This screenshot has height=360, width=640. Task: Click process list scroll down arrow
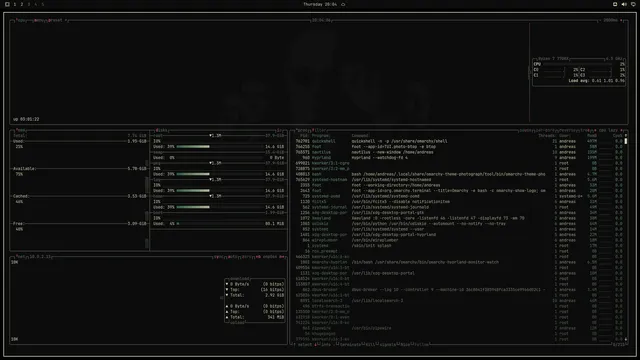(626, 339)
